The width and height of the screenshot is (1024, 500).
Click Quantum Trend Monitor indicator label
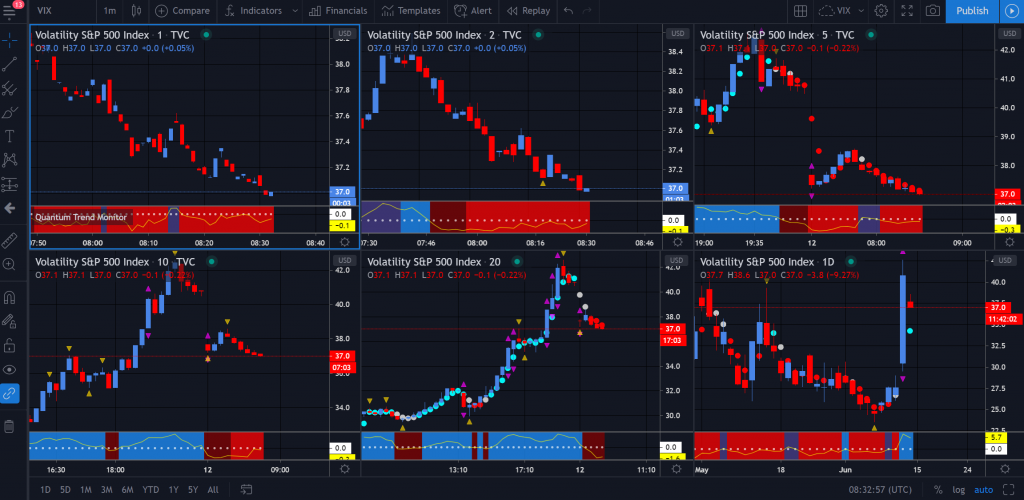click(x=81, y=217)
